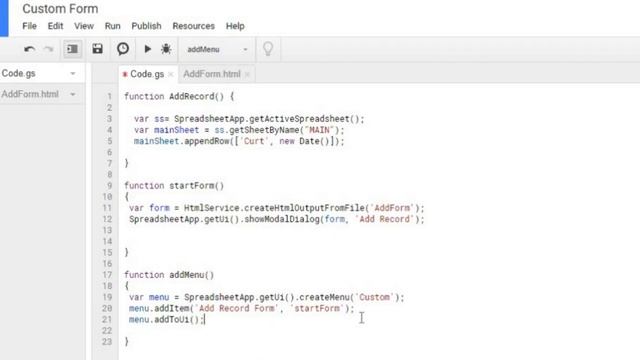The height and width of the screenshot is (360, 640).
Task: Click the showModalDialog code line
Action: pos(277,219)
